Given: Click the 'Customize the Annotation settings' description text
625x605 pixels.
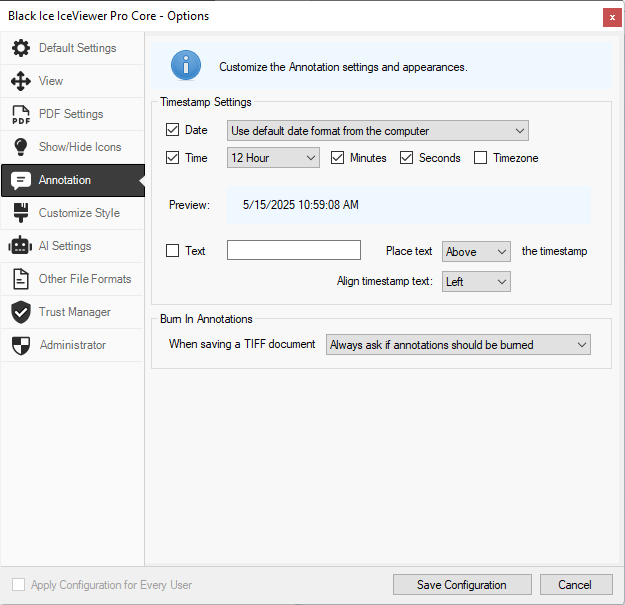Looking at the screenshot, I should pyautogui.click(x=343, y=67).
